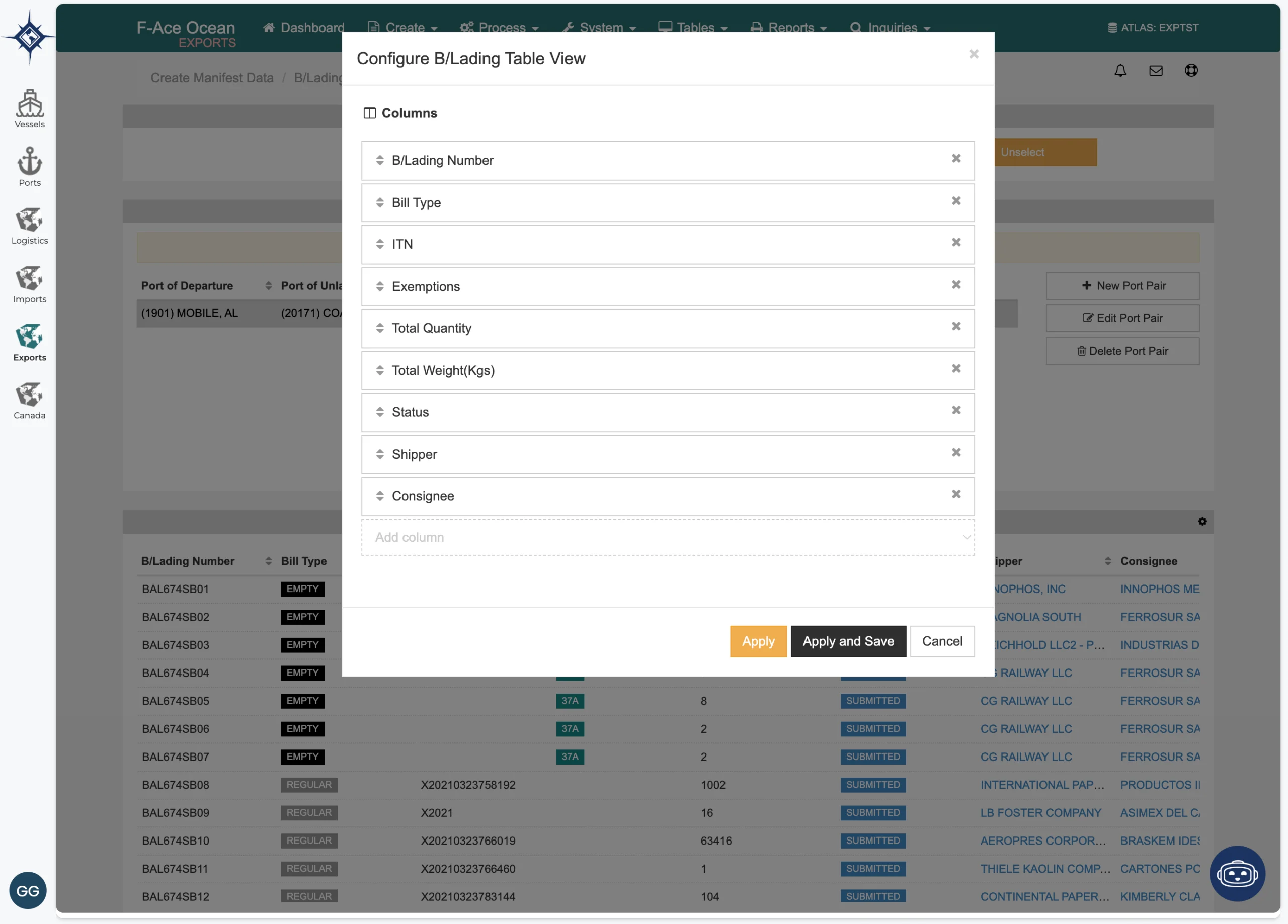The height and width of the screenshot is (924, 1288).
Task: Open the Canada sidebar icon
Action: [30, 399]
